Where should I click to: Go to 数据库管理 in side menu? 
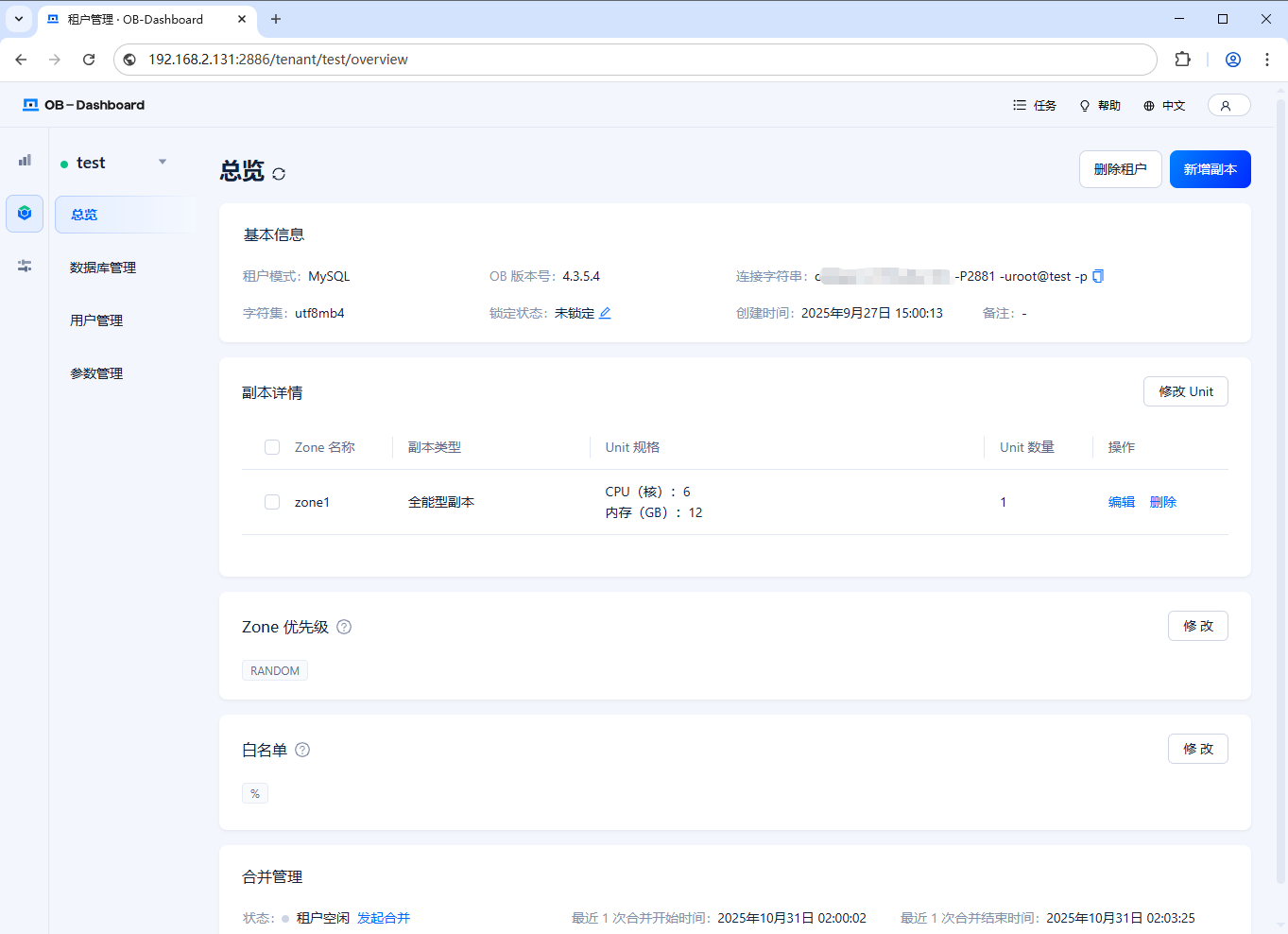103,268
